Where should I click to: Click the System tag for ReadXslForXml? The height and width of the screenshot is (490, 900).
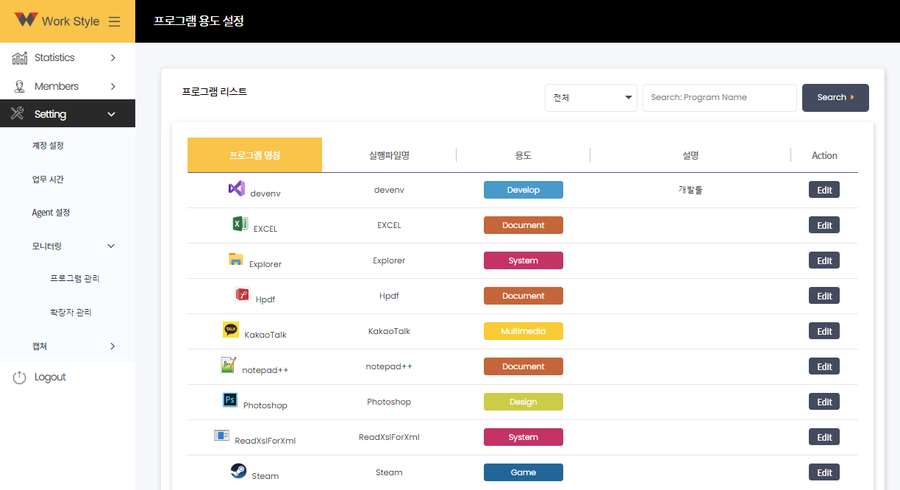tap(523, 437)
